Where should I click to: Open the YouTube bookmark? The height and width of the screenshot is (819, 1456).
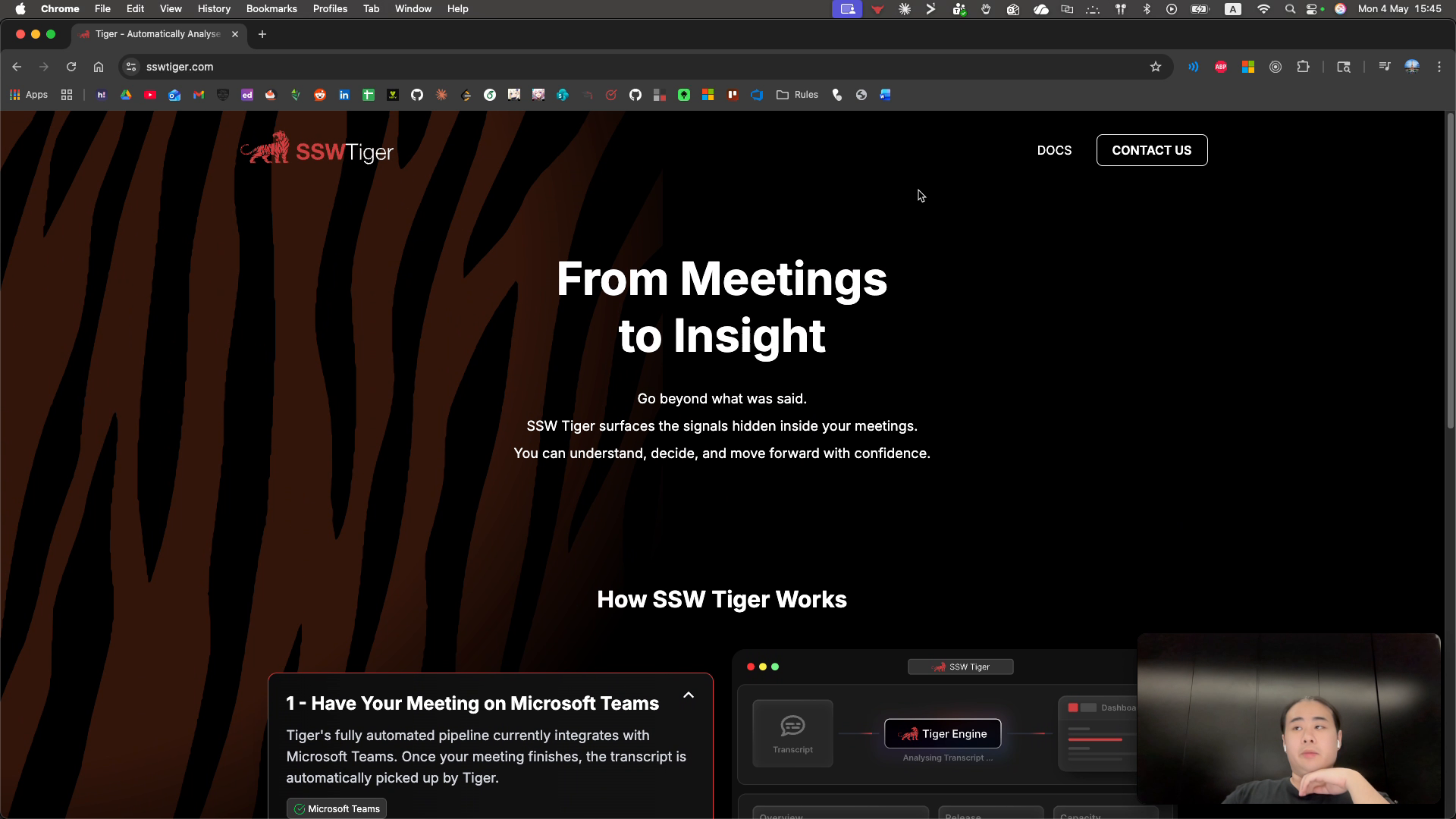click(x=150, y=95)
